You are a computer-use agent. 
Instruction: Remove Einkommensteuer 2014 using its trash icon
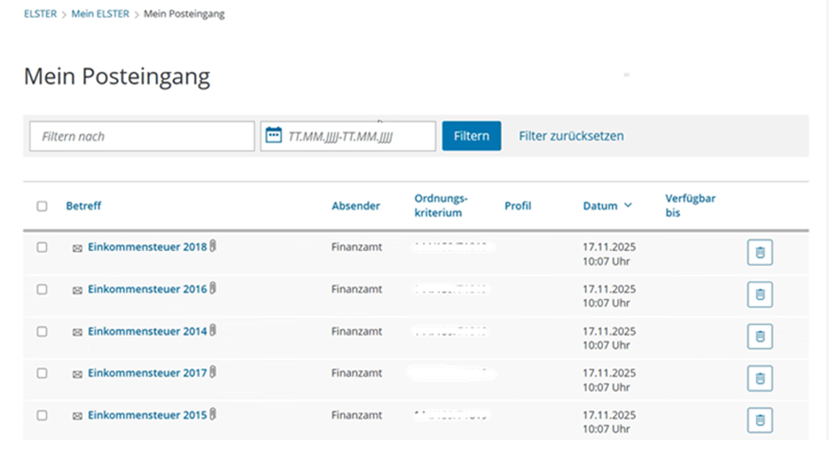coord(759,337)
